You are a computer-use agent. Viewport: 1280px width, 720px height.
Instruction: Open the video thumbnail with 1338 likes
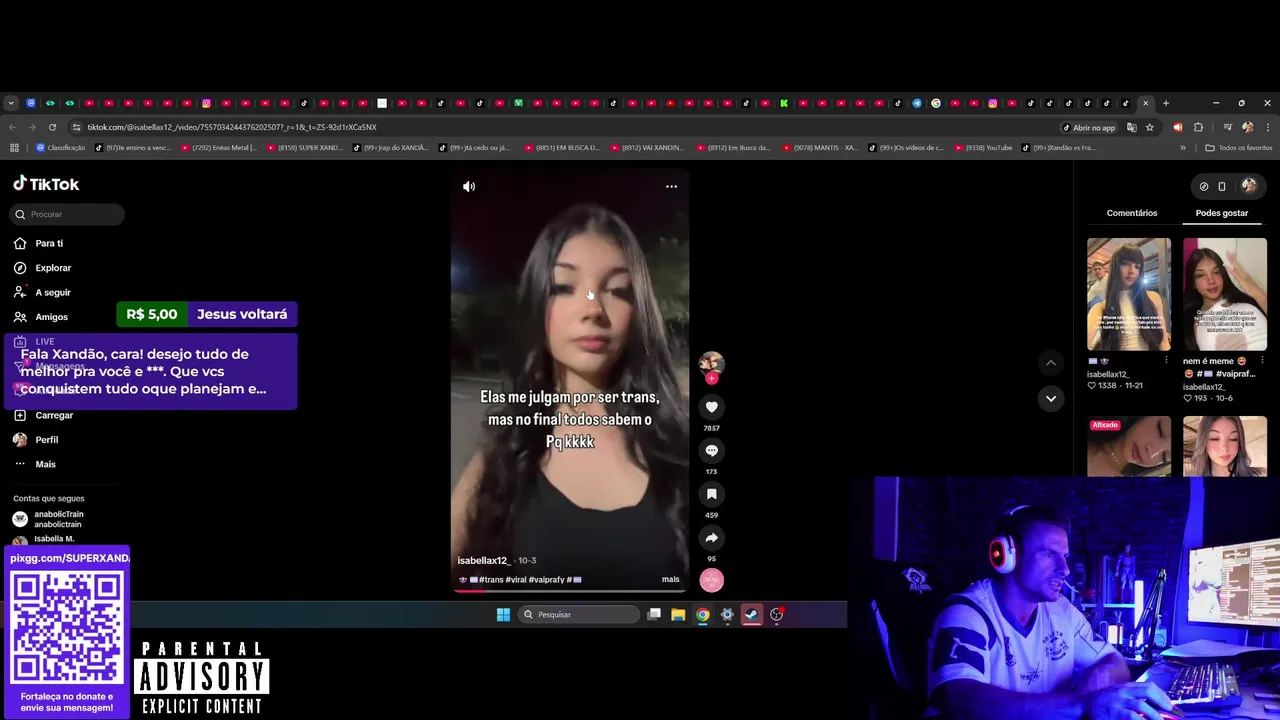point(1129,294)
